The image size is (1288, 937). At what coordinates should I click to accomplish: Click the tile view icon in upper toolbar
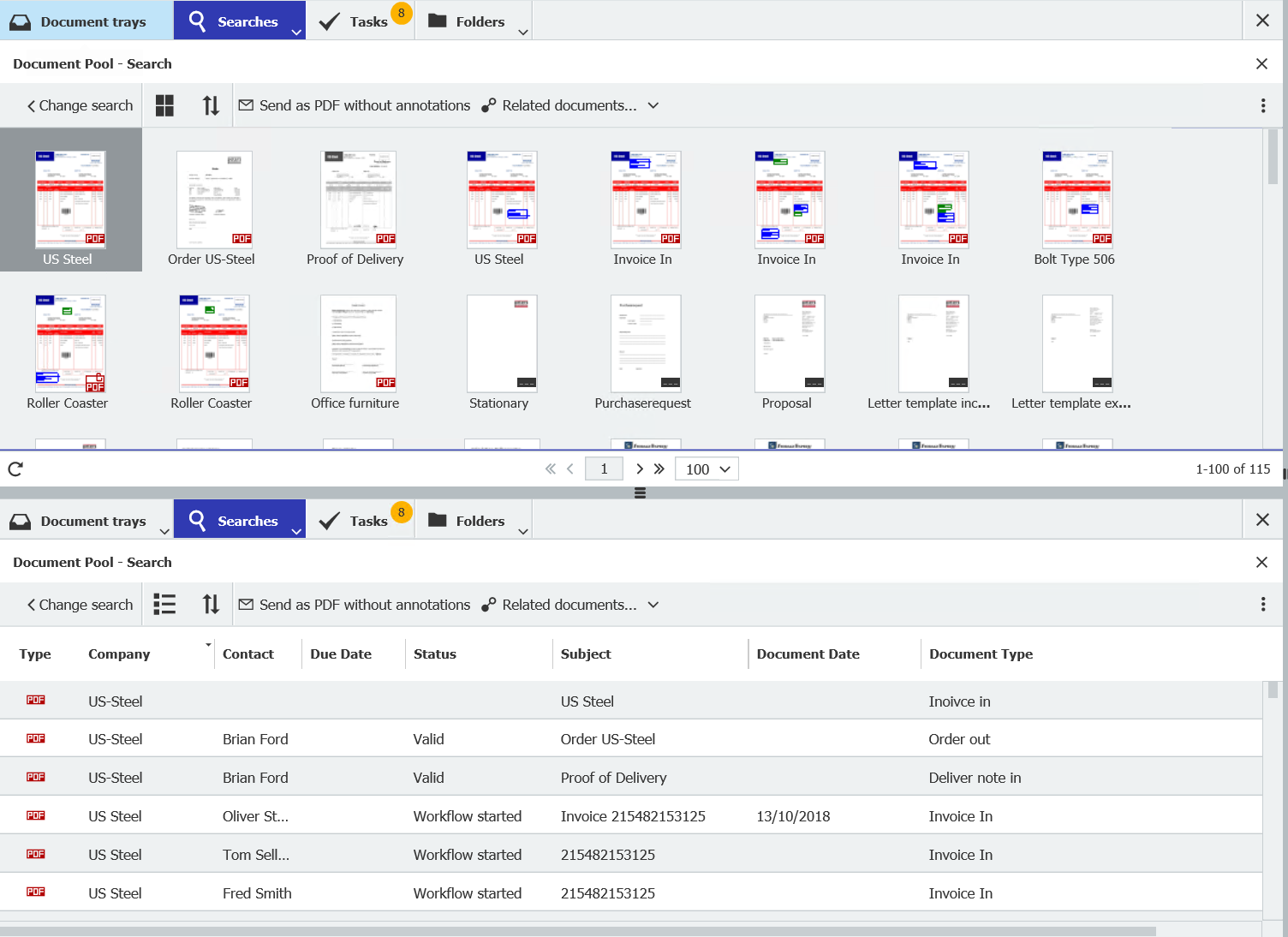tap(164, 105)
